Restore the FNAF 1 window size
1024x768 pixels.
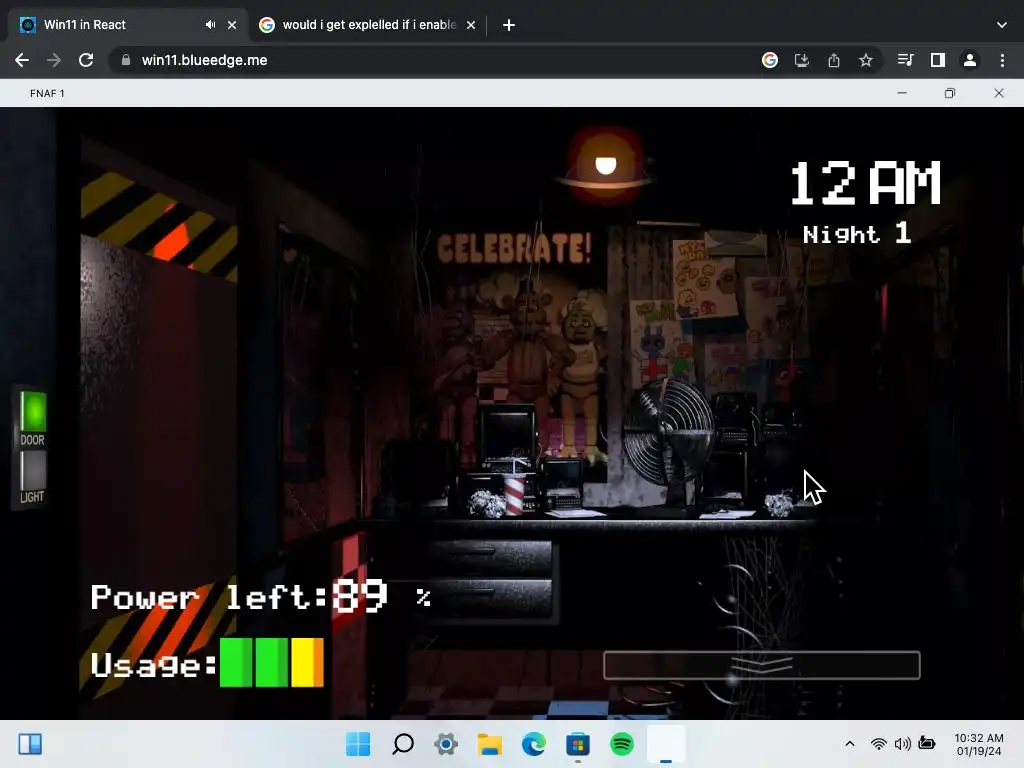pyautogui.click(x=950, y=93)
